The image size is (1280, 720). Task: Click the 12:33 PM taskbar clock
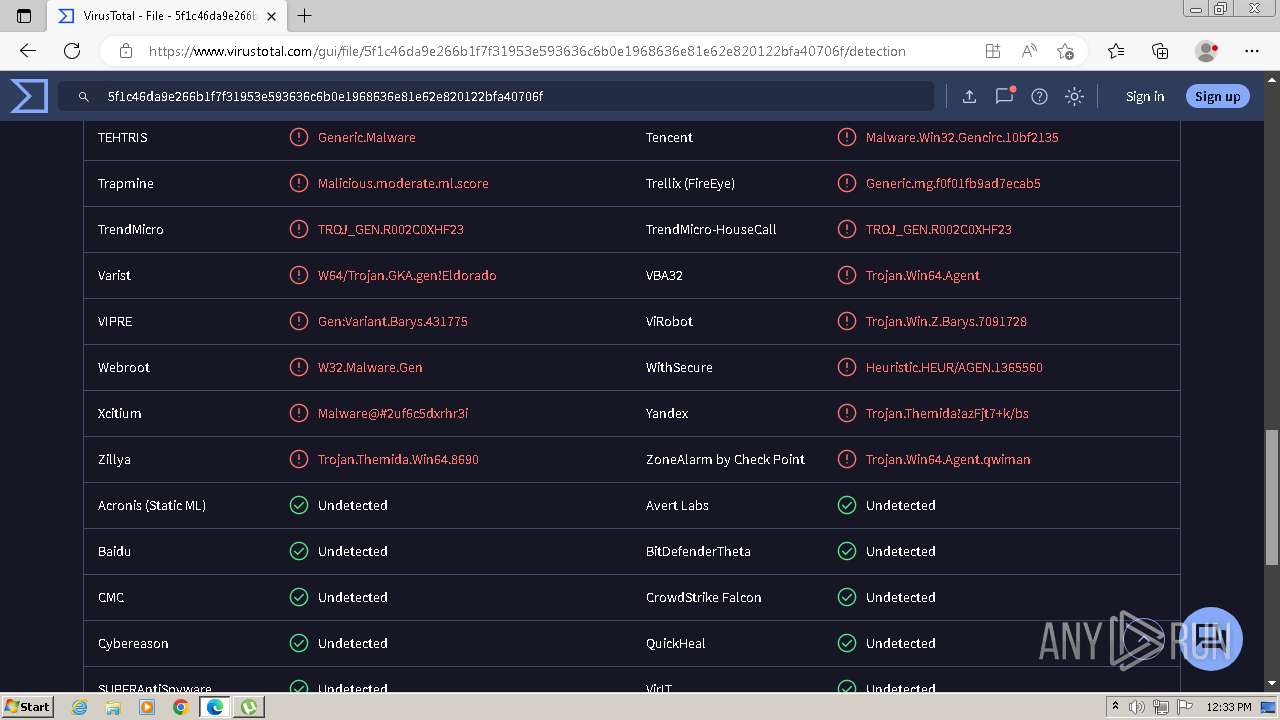[1230, 707]
